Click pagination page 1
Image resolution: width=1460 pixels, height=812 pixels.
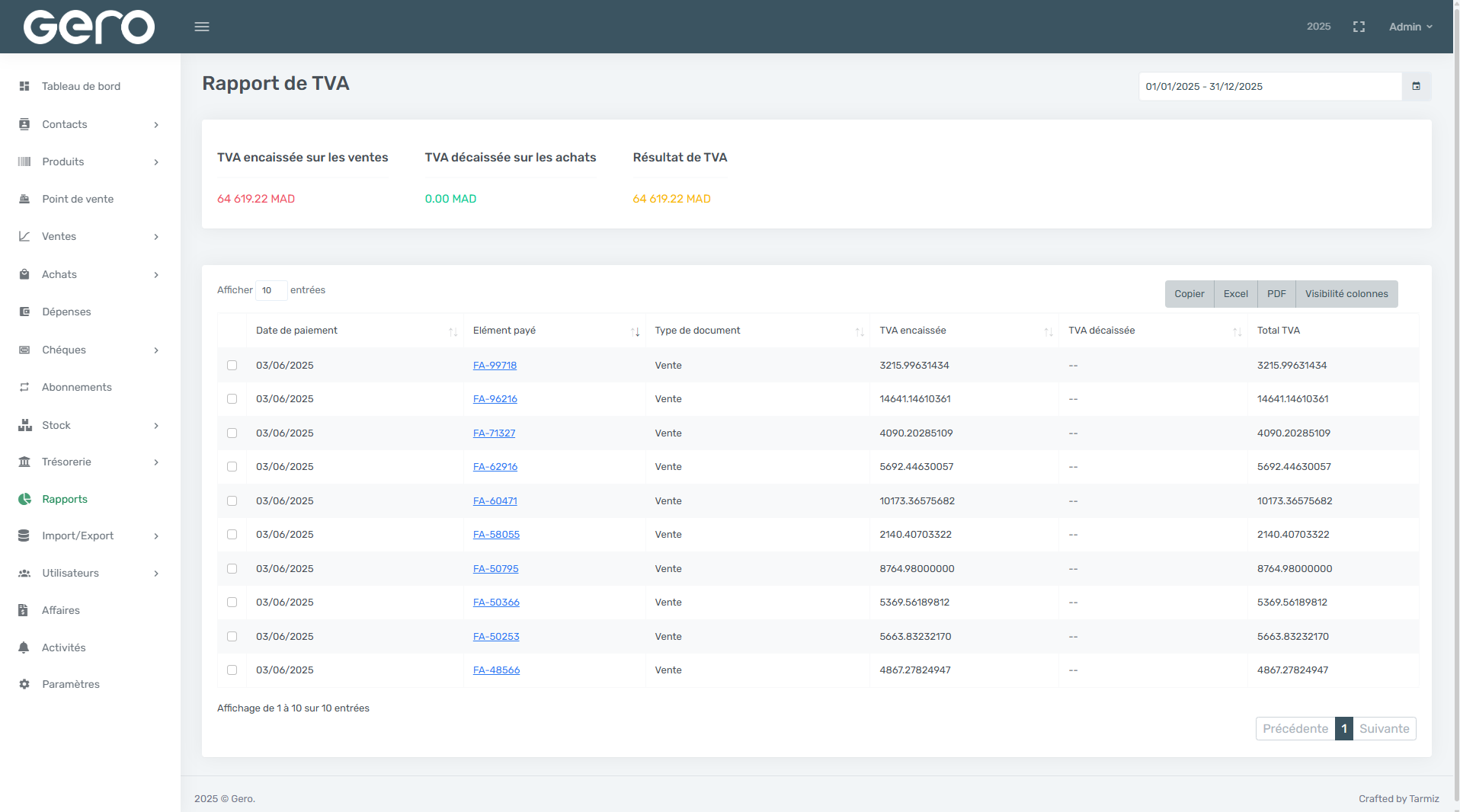tap(1344, 729)
